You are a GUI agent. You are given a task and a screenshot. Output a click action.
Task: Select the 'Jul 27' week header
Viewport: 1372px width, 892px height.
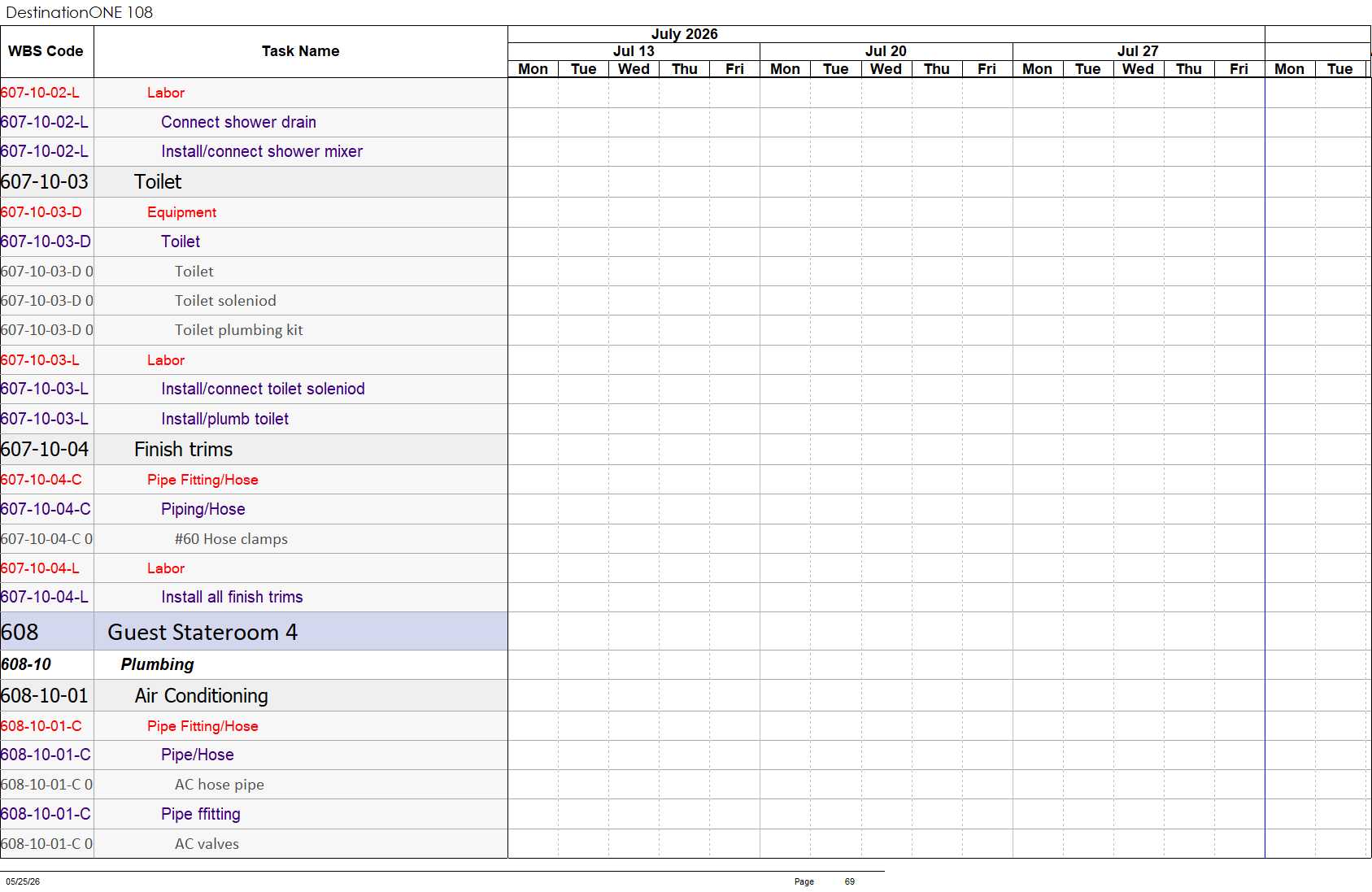click(x=1138, y=51)
